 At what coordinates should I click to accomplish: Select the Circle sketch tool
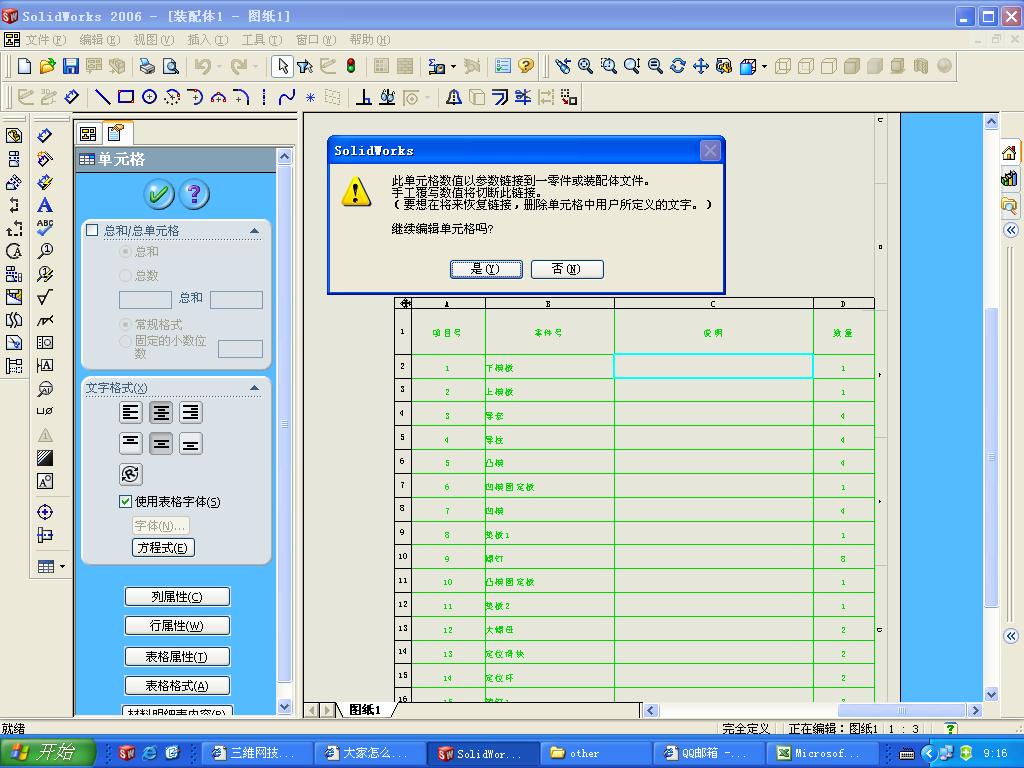coord(149,97)
